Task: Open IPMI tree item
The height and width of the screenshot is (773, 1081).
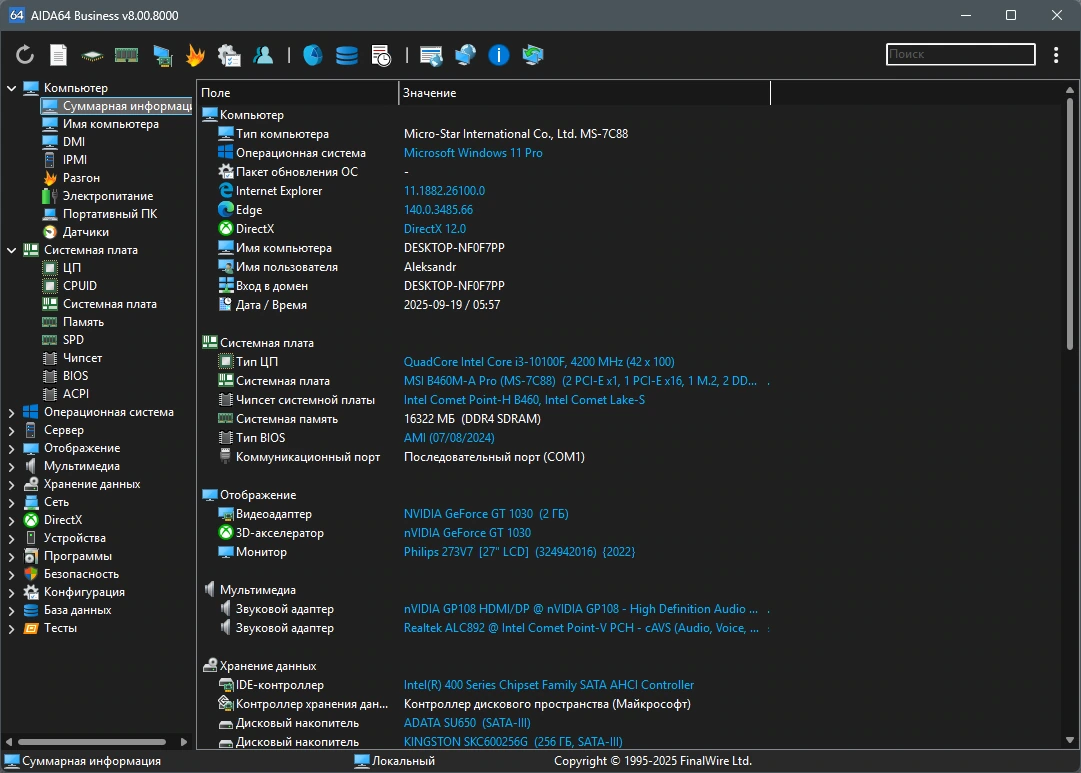Action: (x=74, y=159)
